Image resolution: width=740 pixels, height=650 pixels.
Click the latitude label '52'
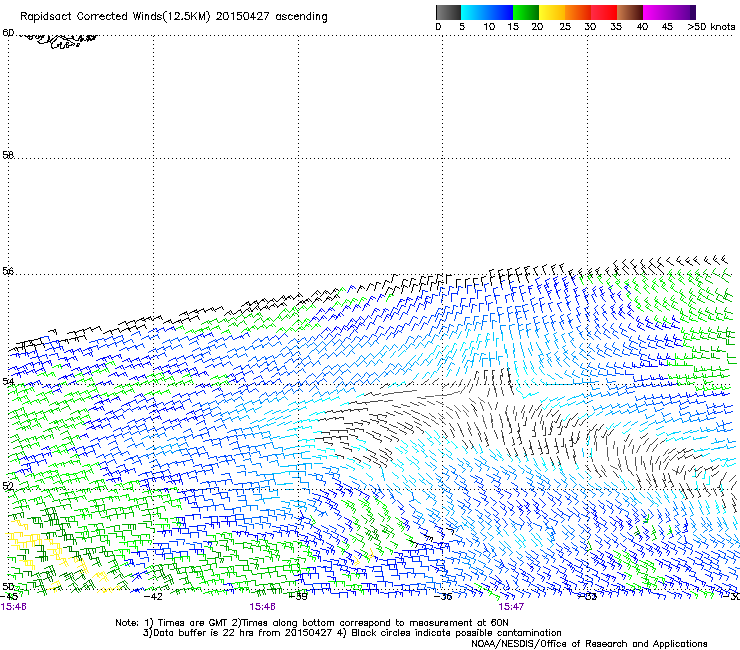[8, 486]
